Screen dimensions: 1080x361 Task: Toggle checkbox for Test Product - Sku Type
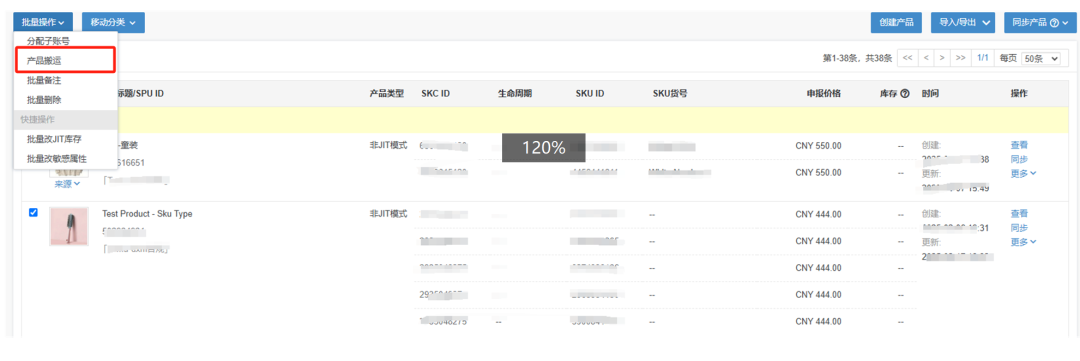point(33,213)
